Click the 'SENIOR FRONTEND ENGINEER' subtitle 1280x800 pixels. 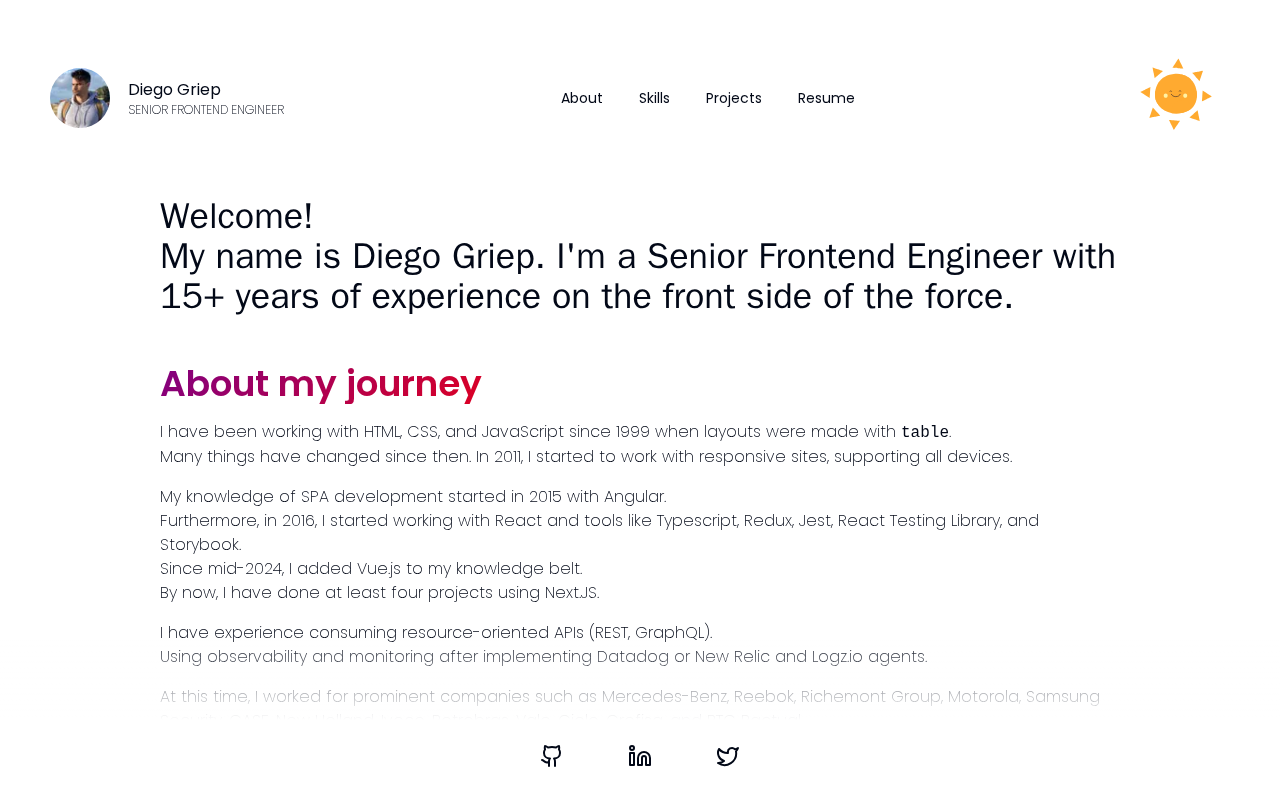coord(206,110)
